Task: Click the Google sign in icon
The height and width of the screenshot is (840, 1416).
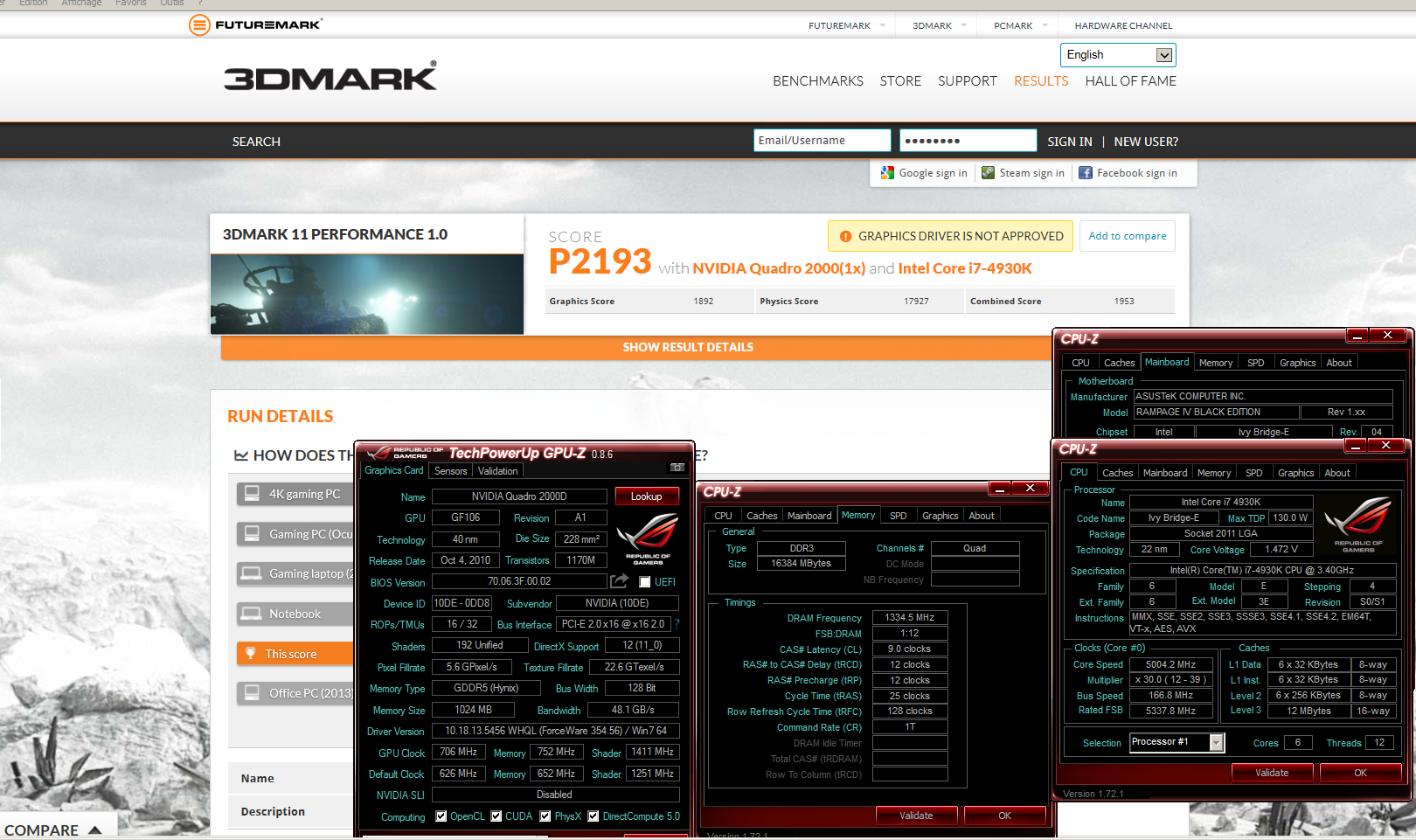Action: 887,173
